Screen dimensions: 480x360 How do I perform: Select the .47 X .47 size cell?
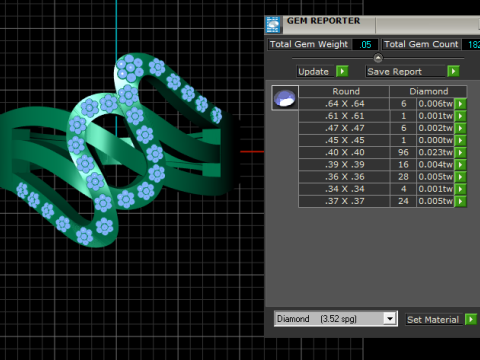click(x=345, y=128)
